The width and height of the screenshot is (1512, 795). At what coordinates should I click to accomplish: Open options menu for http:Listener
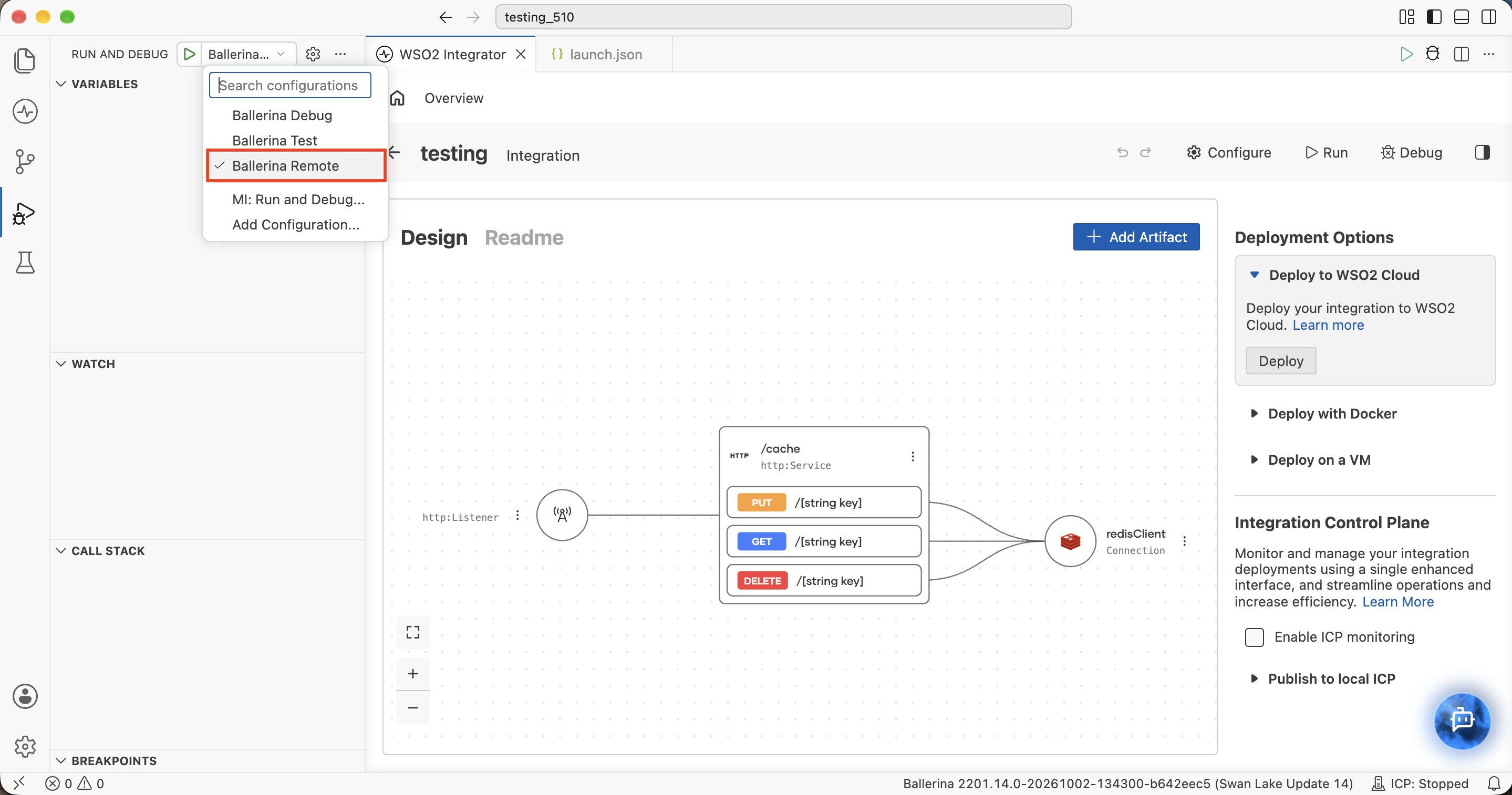[x=517, y=515]
